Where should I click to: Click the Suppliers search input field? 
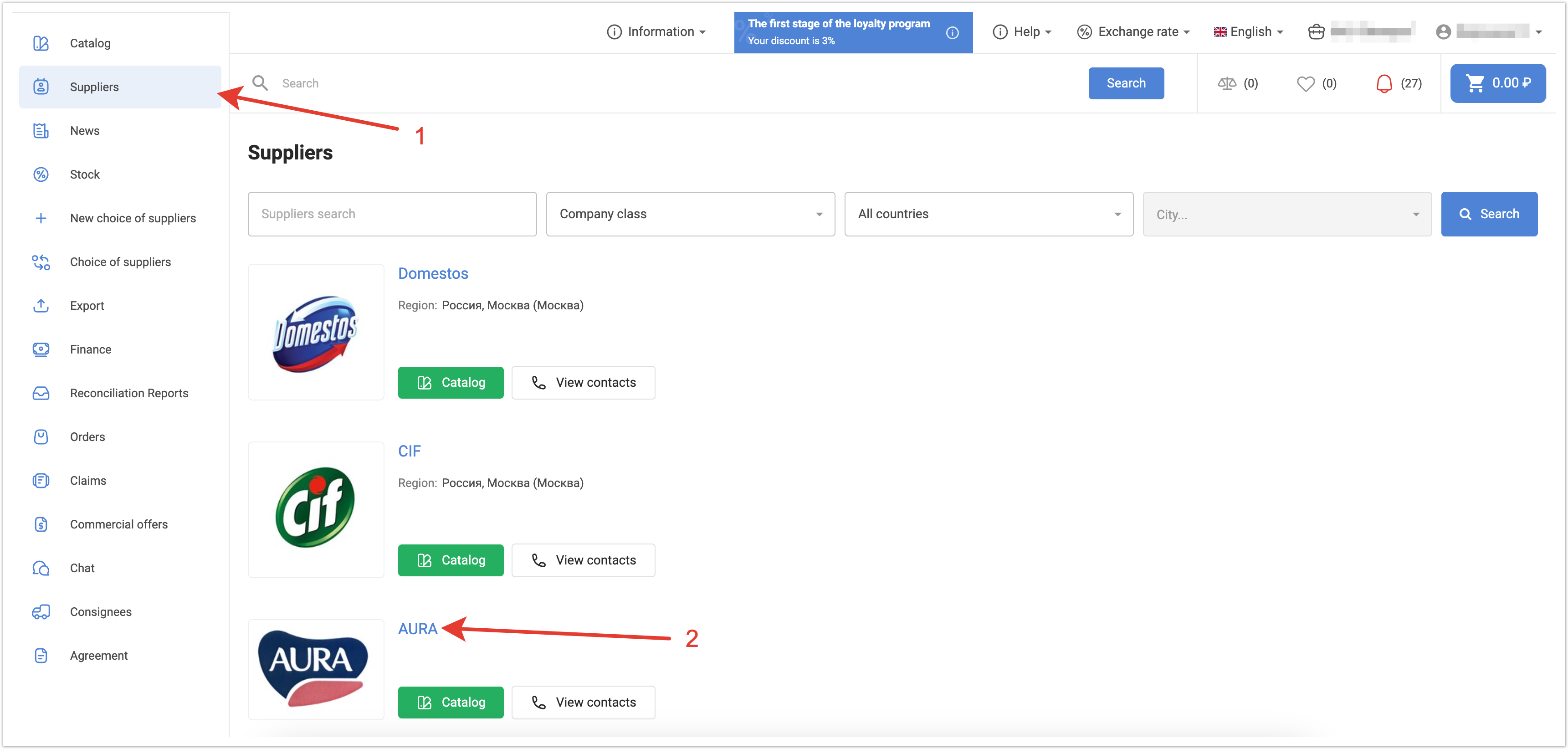[x=392, y=214]
